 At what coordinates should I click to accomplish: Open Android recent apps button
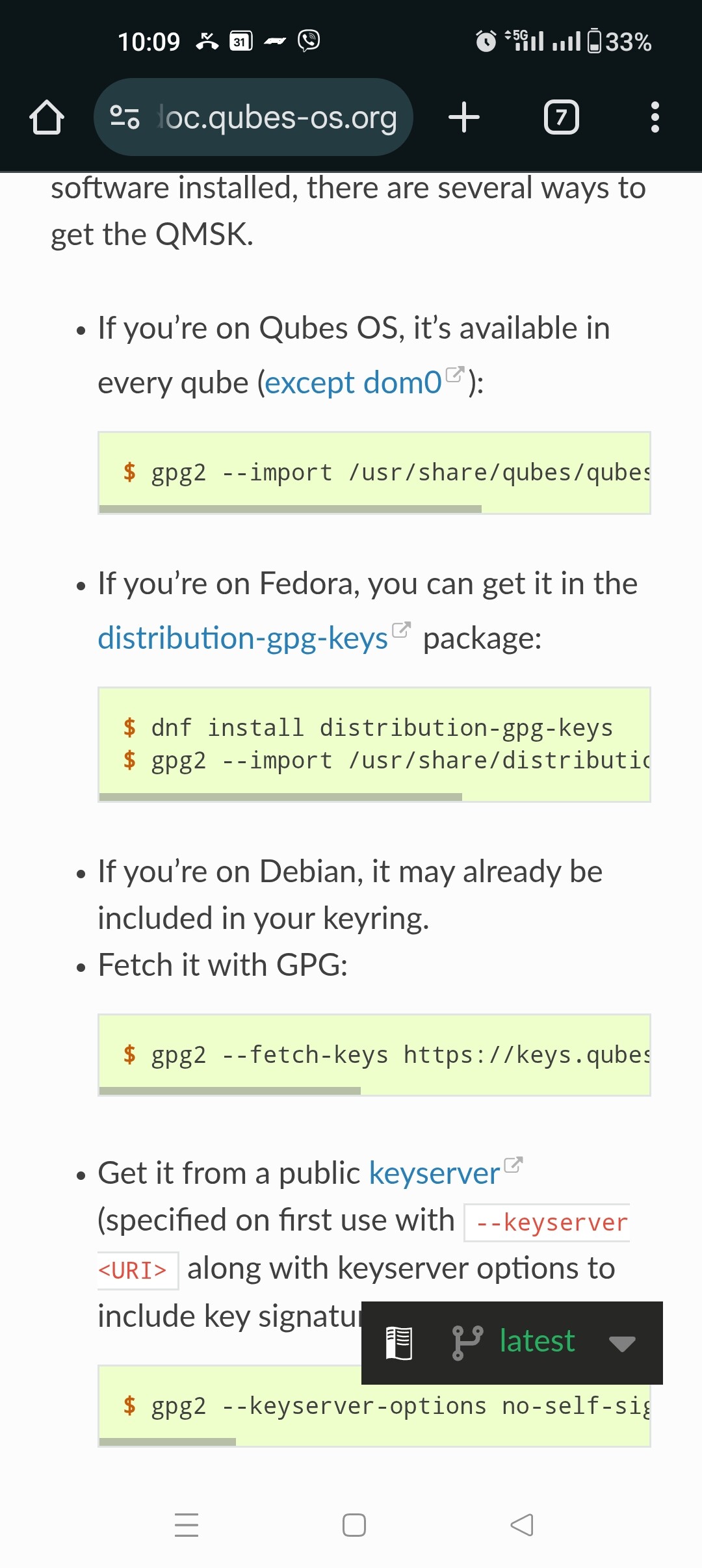(x=187, y=1525)
